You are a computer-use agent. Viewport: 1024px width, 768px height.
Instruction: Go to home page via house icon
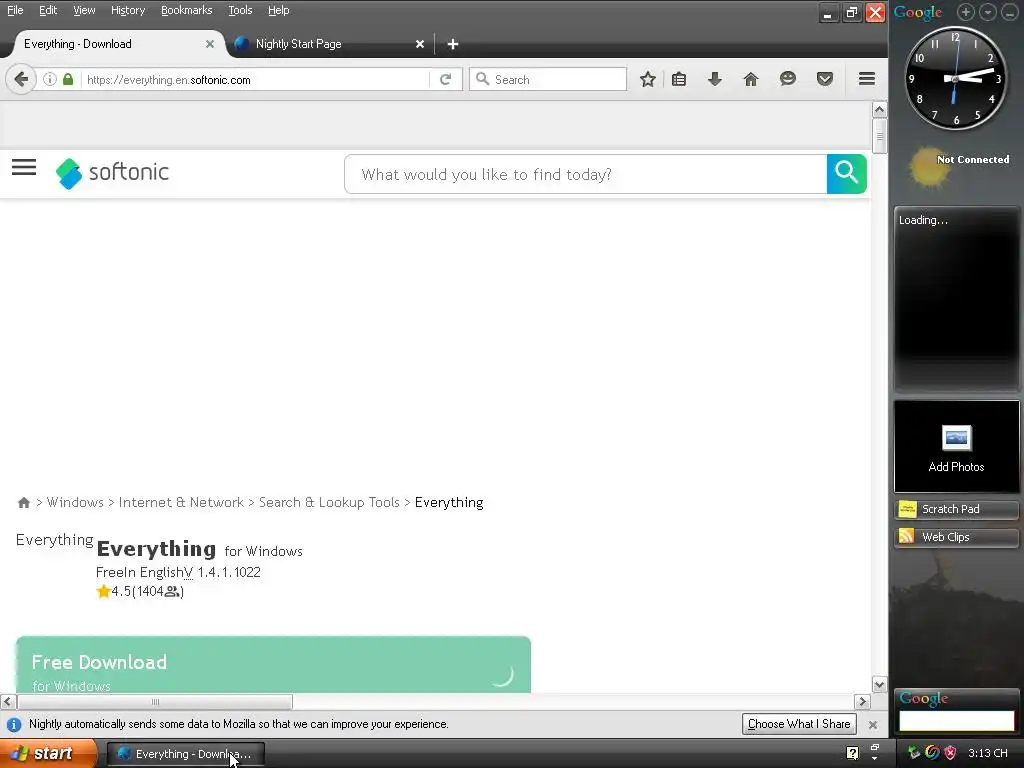751,80
